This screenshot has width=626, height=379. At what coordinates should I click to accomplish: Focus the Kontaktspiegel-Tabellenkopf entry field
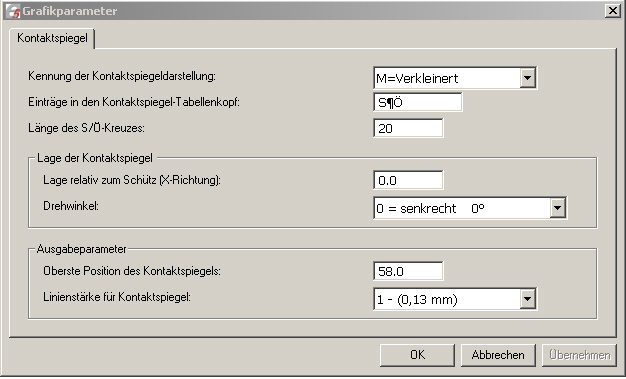[x=418, y=102]
